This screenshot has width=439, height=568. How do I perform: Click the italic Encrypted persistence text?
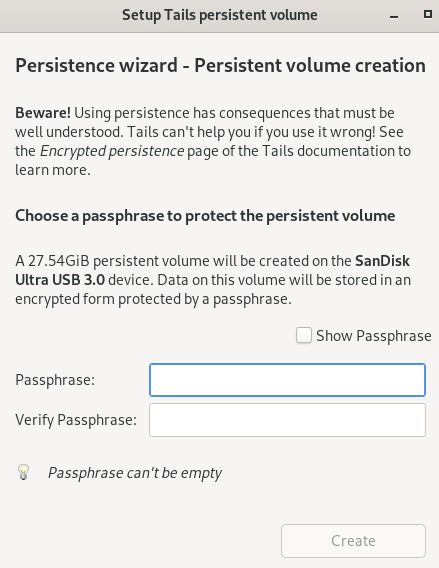pyautogui.click(x=112, y=151)
